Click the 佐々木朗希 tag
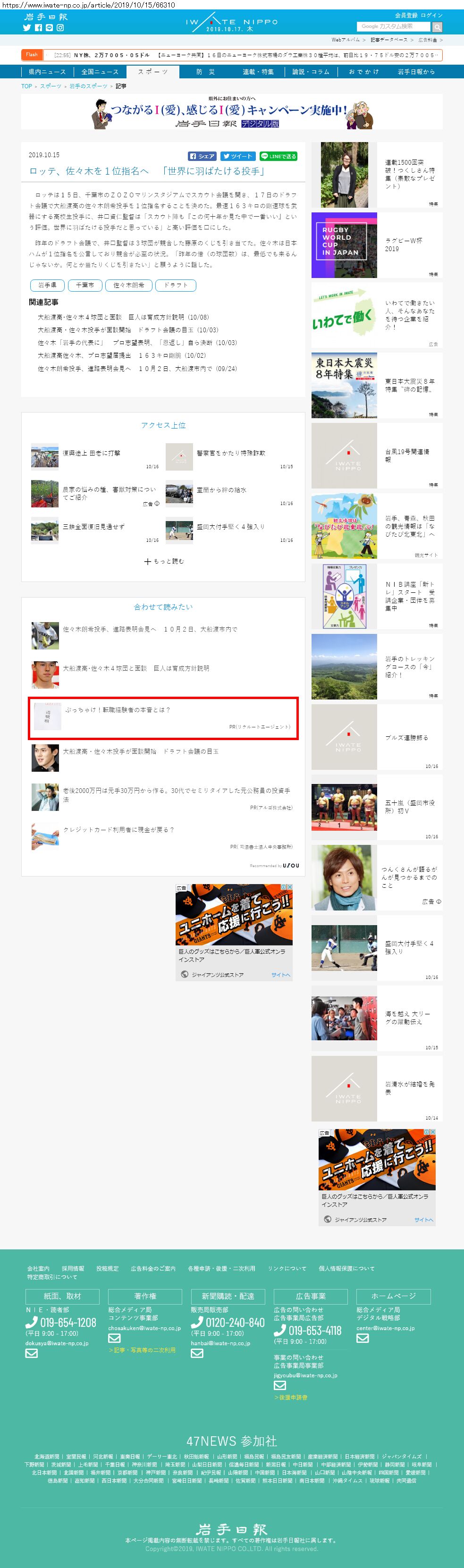464x1568 pixels. click(128, 285)
